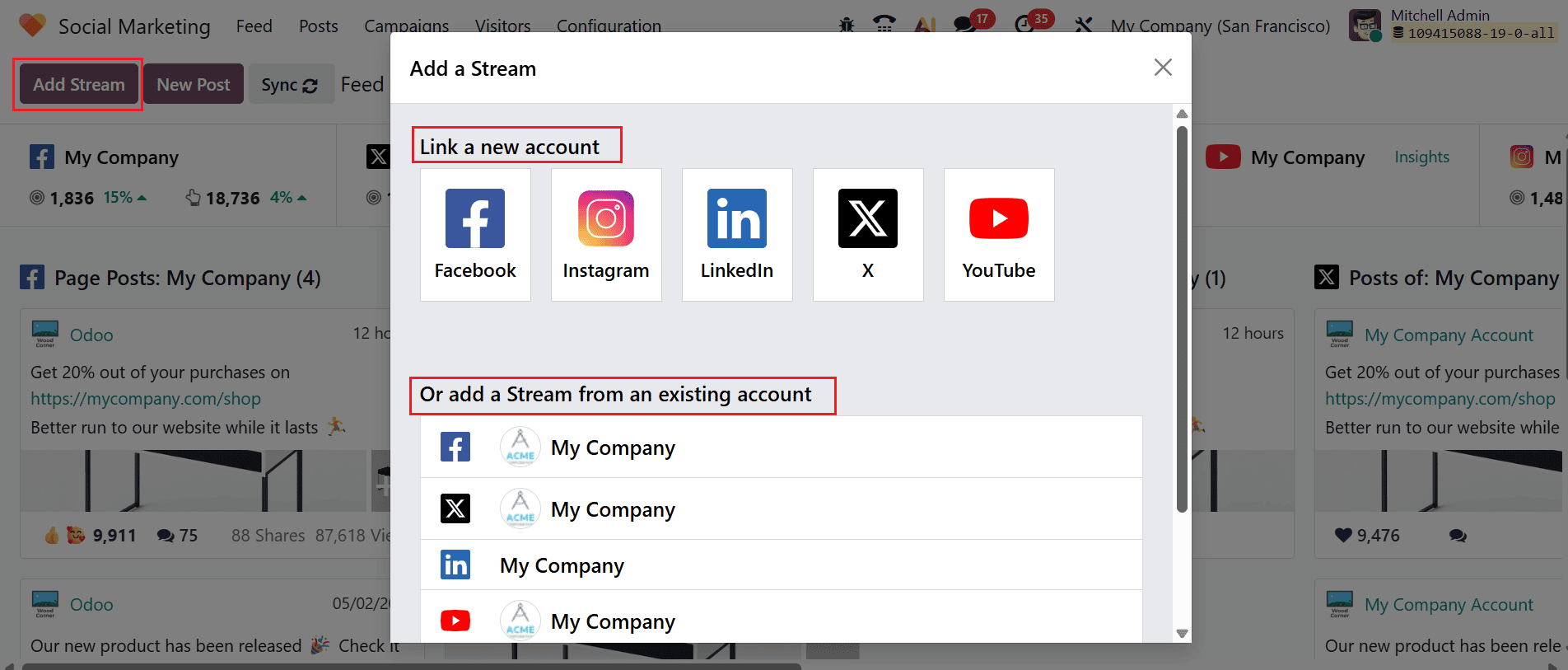Click the Facebook My Company account header icon
Viewport: 1568px width, 670px height.
coord(42,157)
